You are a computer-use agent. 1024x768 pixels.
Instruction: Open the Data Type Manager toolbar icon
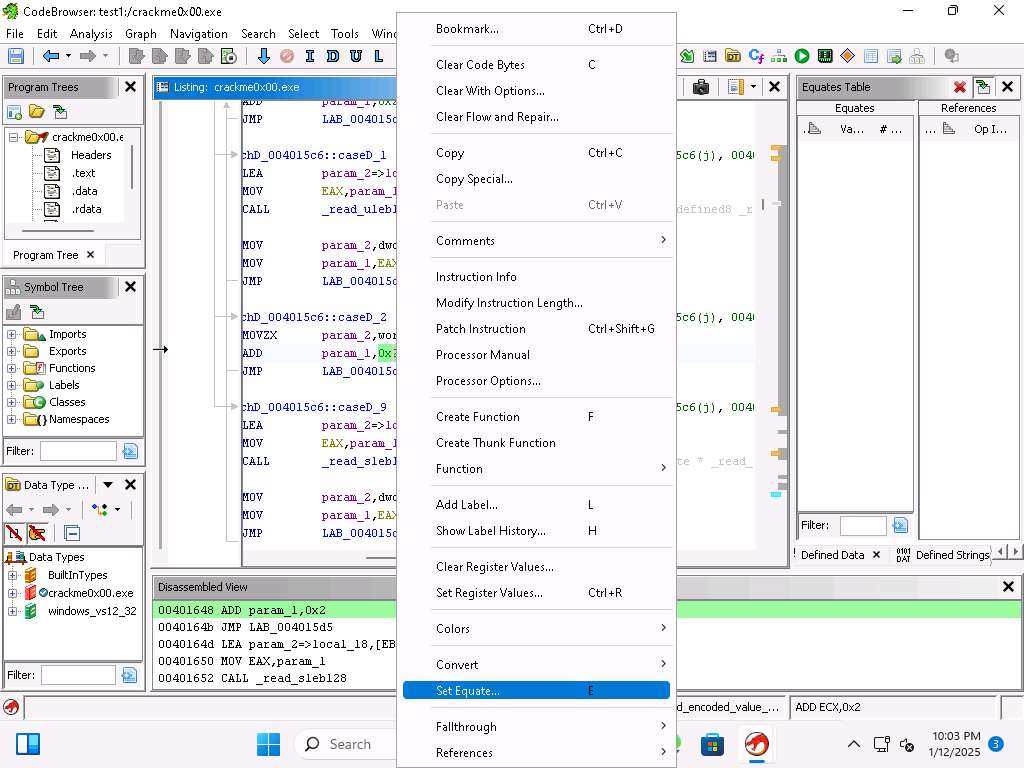coord(733,57)
